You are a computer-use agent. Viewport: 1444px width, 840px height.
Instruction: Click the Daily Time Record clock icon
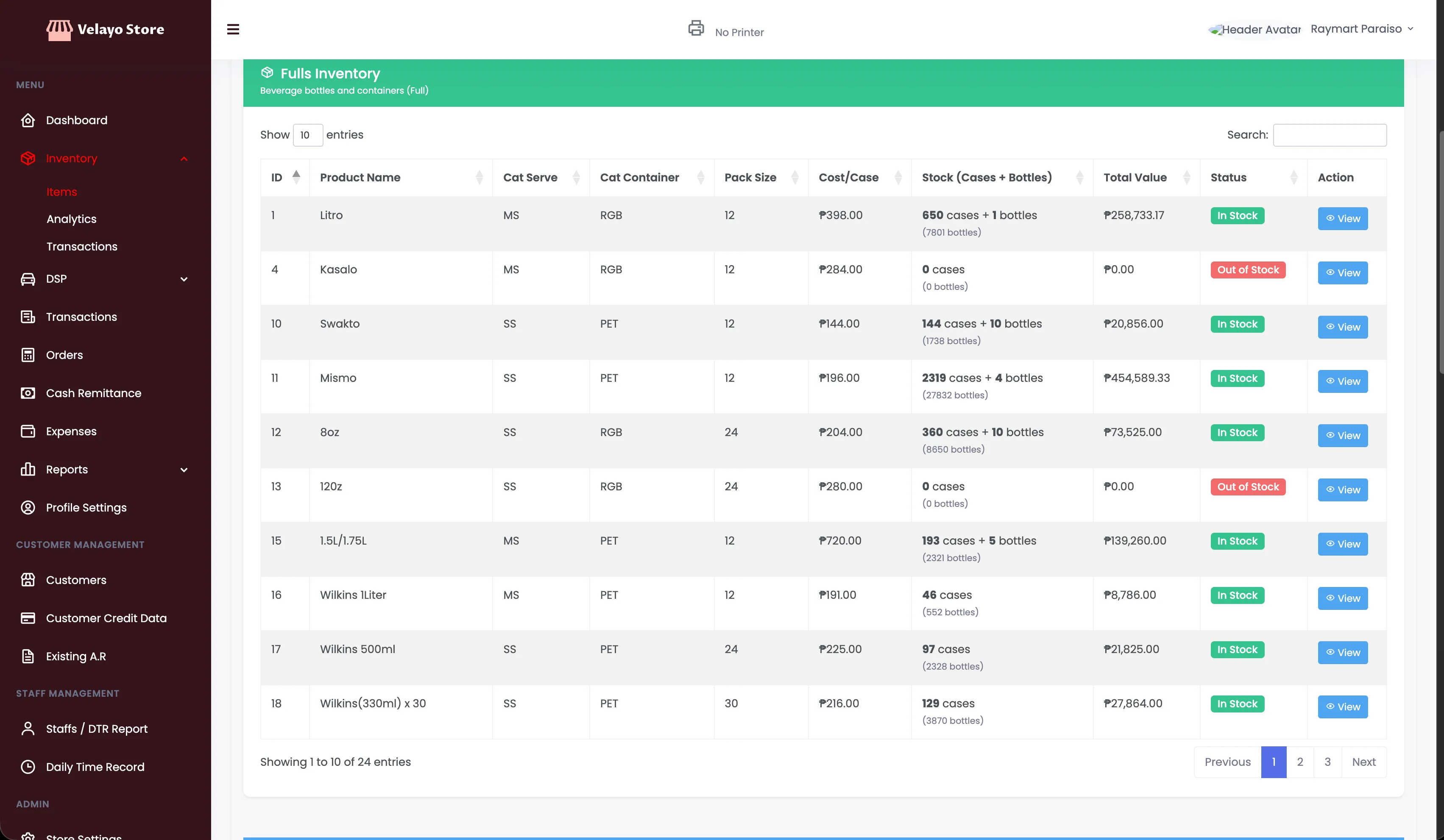click(28, 767)
